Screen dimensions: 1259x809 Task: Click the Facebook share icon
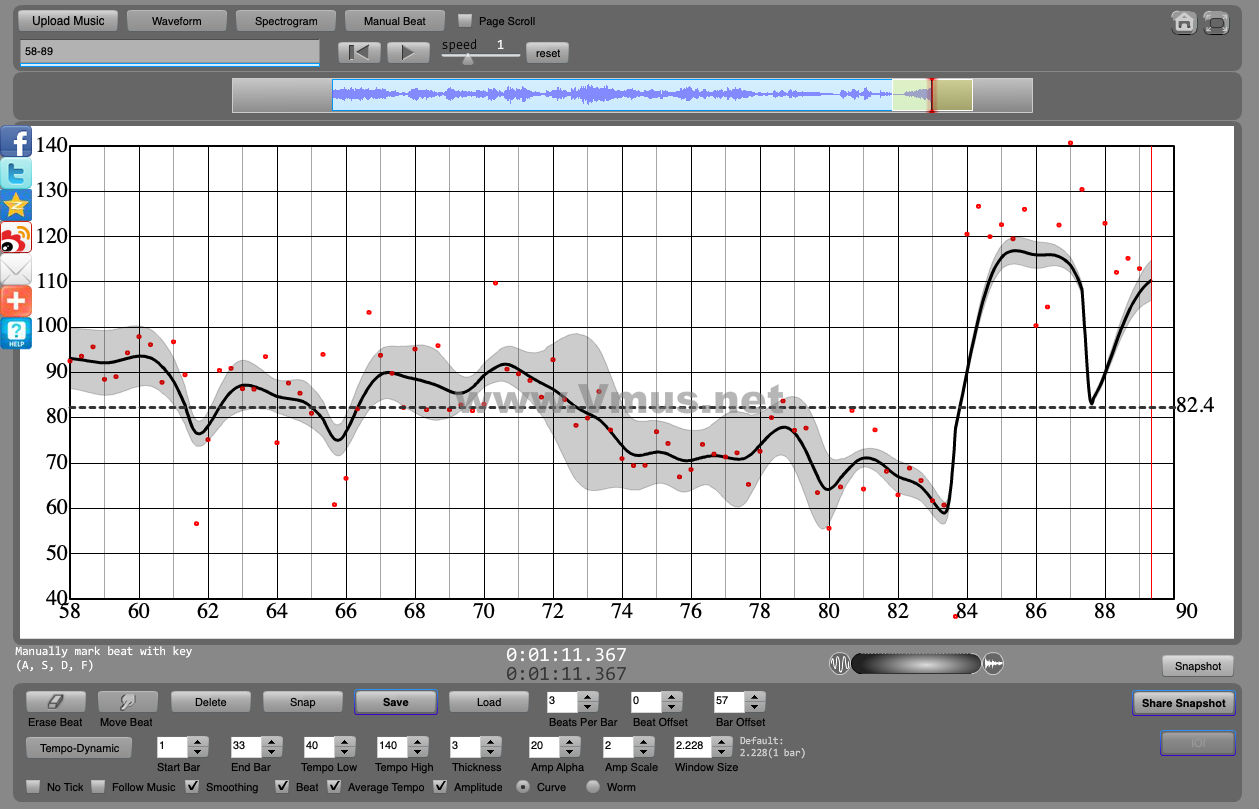pyautogui.click(x=17, y=141)
